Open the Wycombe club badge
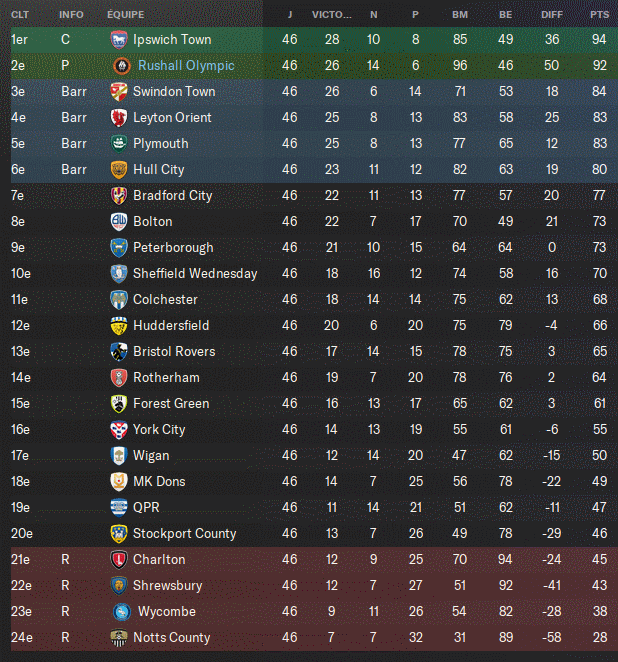Image resolution: width=618 pixels, height=662 pixels. [x=122, y=612]
